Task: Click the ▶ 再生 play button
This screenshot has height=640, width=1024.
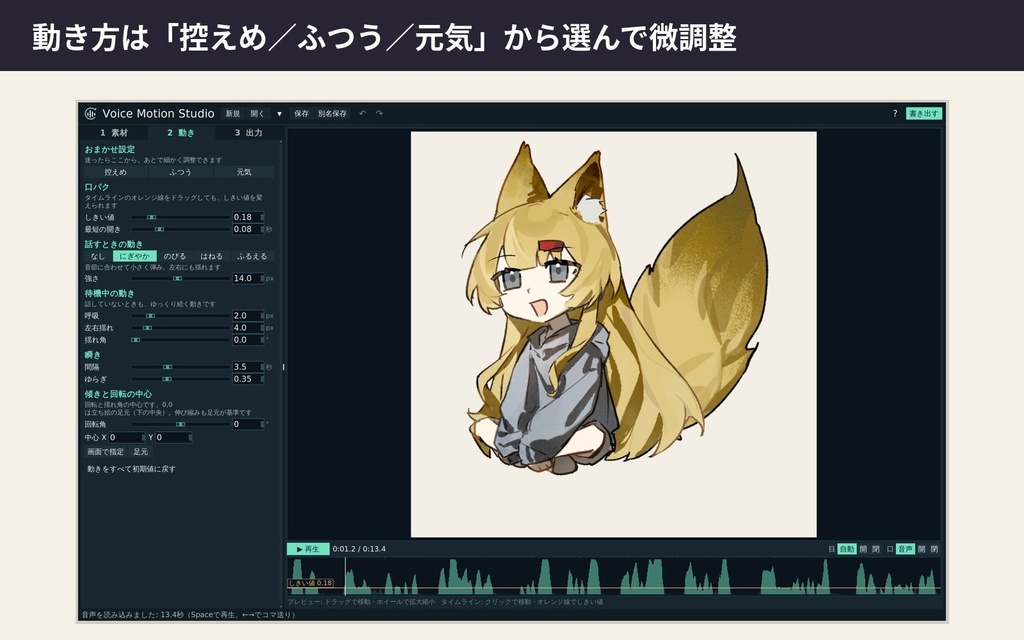Action: [308, 549]
